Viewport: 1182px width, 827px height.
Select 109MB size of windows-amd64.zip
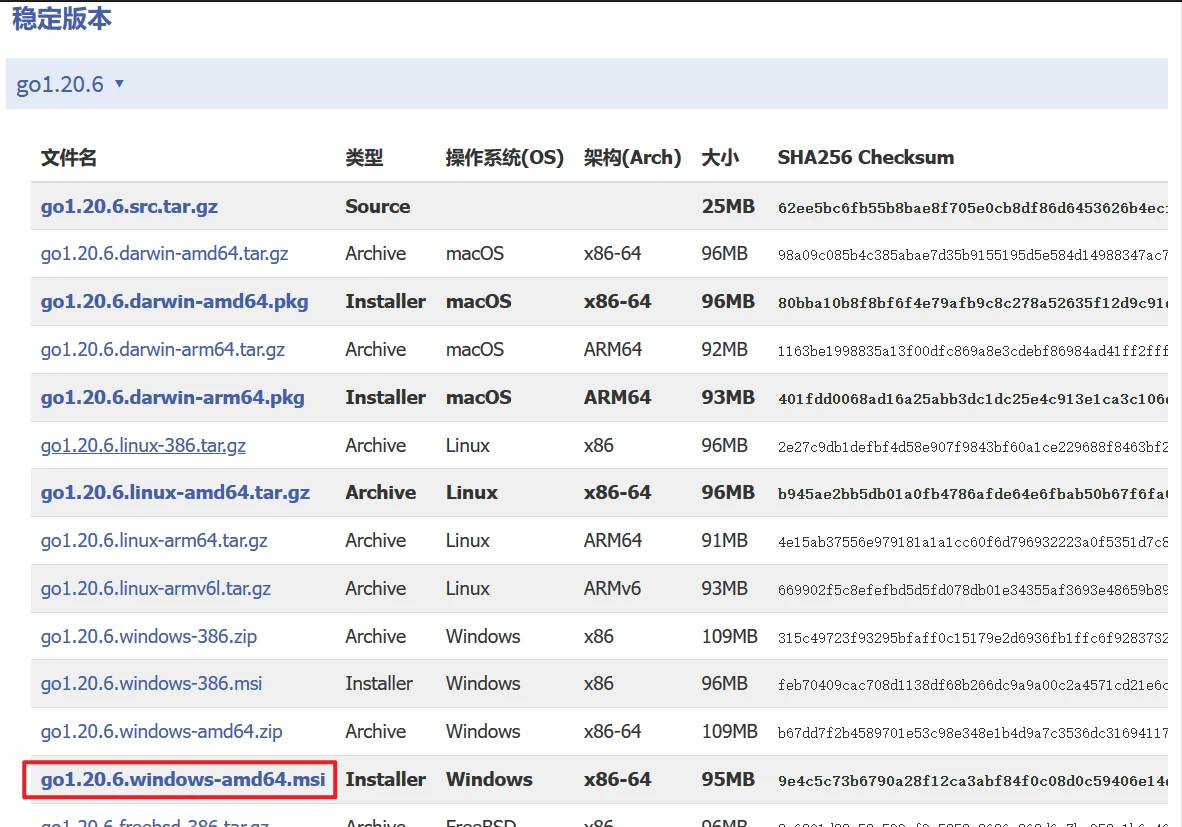coord(730,731)
